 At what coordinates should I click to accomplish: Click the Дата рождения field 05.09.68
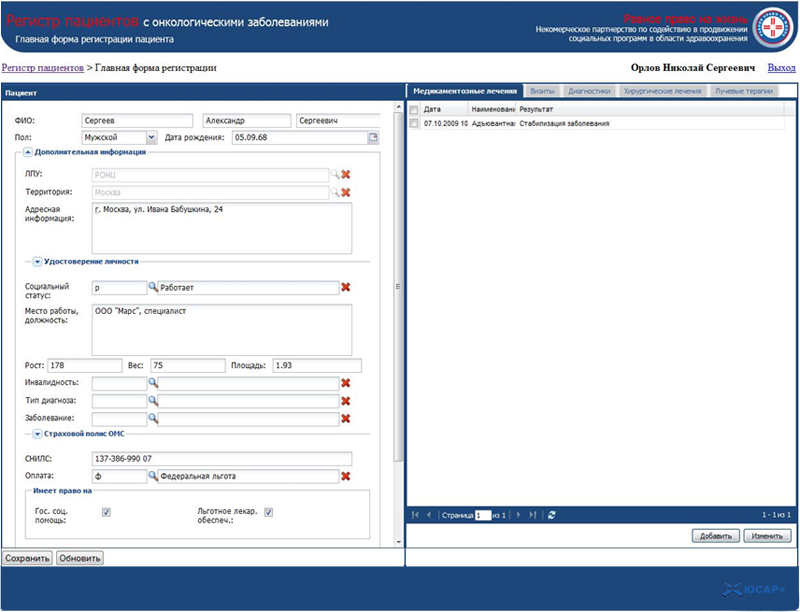(x=300, y=137)
